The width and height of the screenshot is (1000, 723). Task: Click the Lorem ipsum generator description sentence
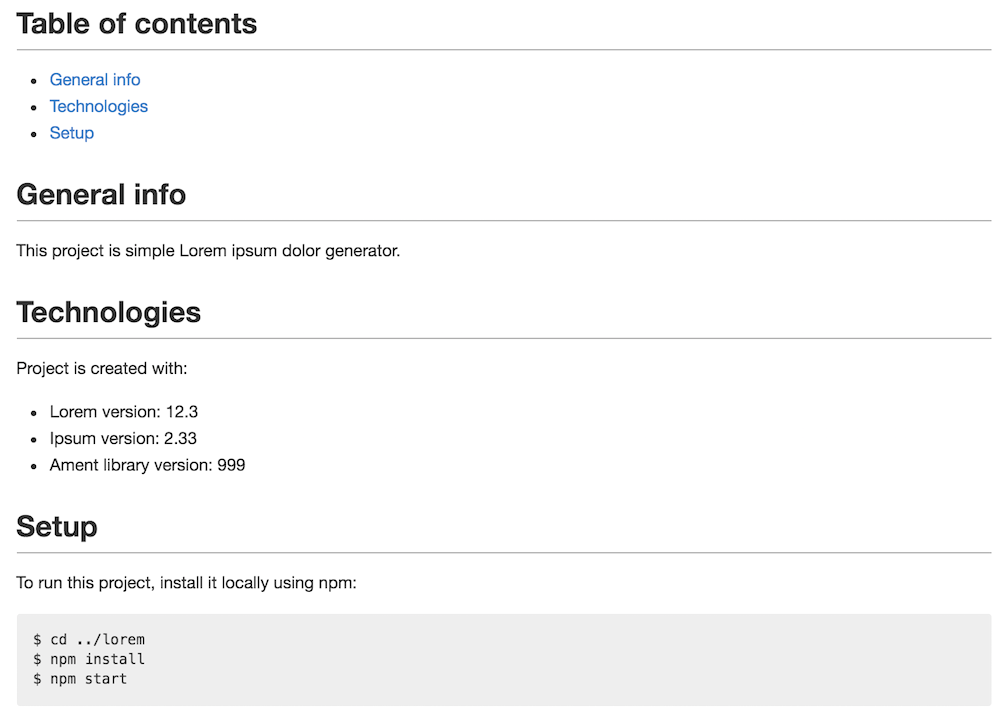208,251
